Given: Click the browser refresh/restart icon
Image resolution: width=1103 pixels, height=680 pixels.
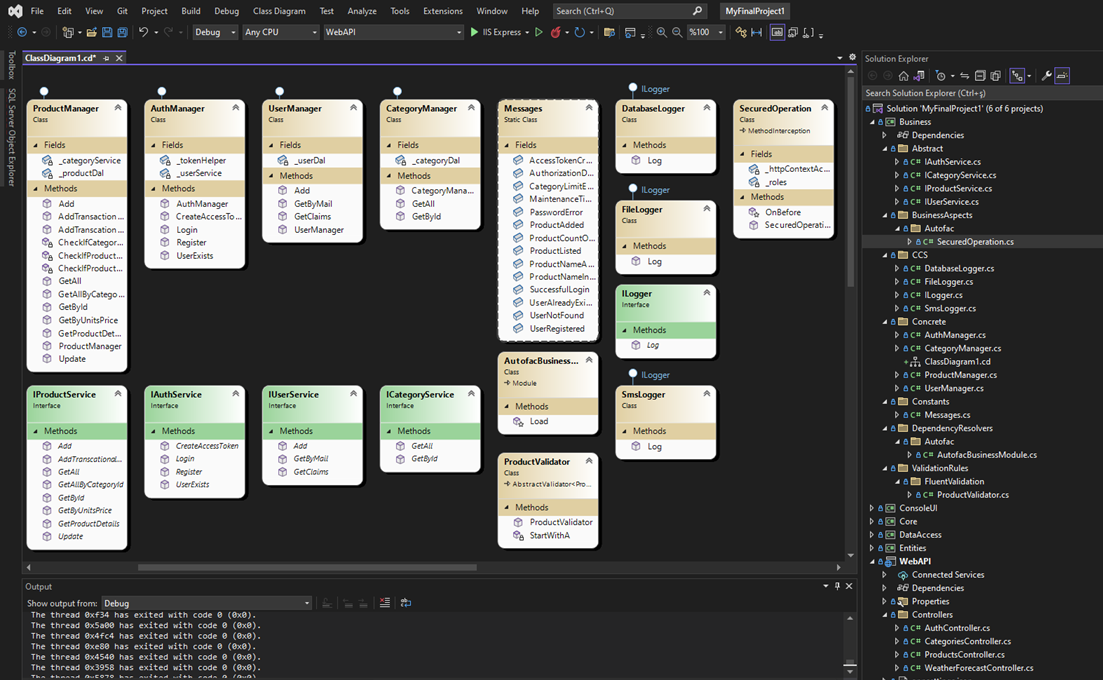Looking at the screenshot, I should [x=580, y=32].
